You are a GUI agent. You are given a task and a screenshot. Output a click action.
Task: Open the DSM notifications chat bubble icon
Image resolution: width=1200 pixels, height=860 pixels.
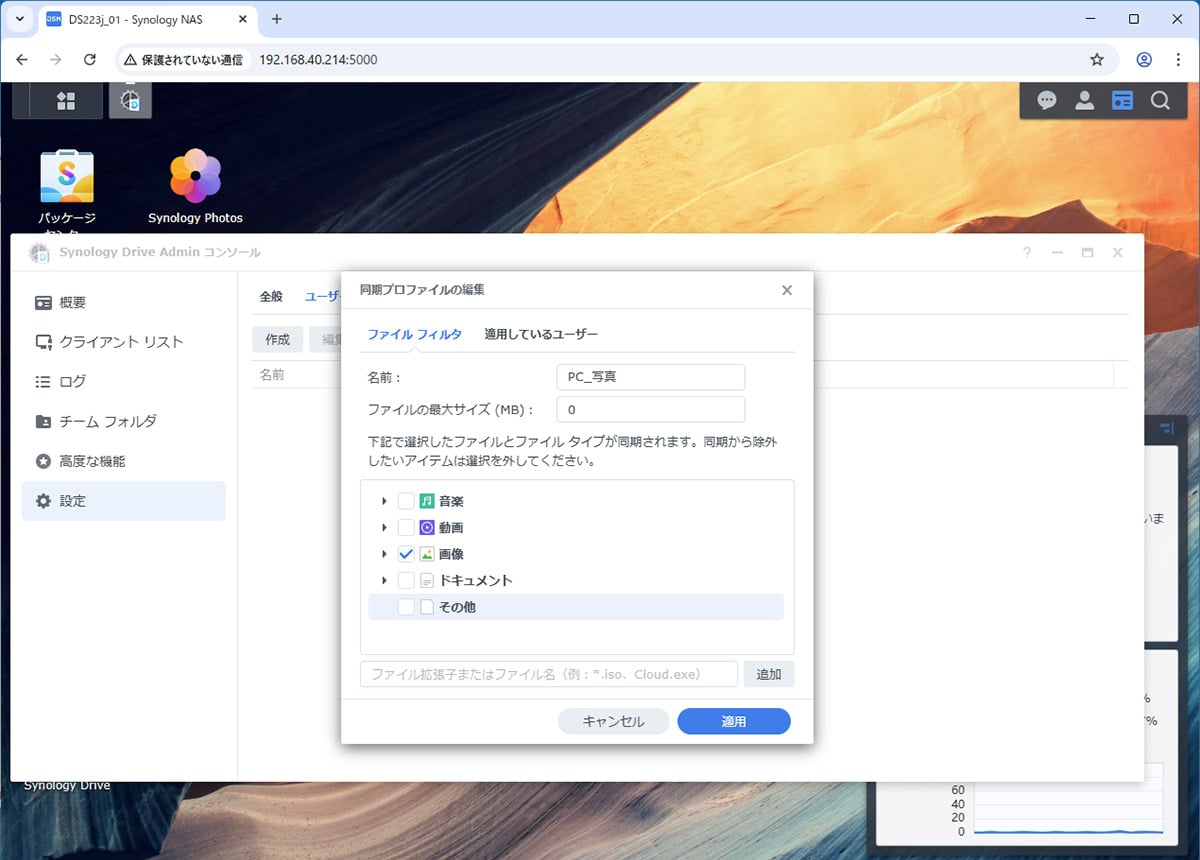point(1047,101)
